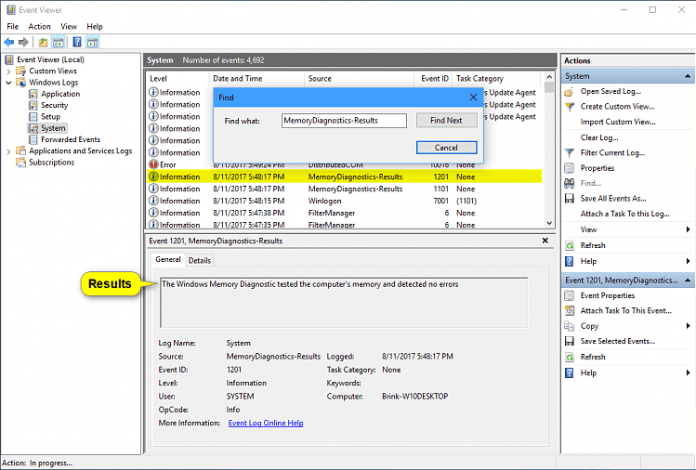Click Refresh in System actions section

[593, 245]
